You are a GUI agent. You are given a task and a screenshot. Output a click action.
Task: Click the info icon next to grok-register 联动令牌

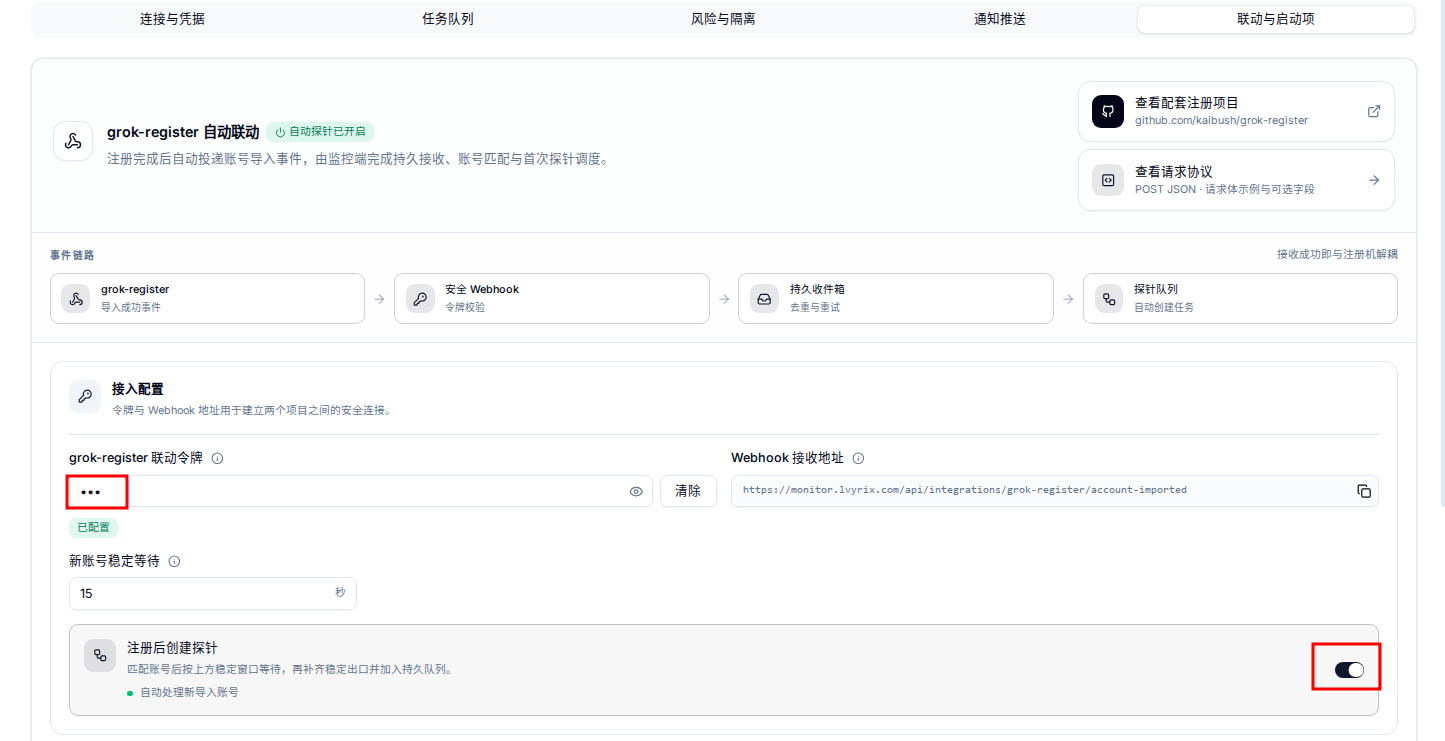pyautogui.click(x=217, y=458)
